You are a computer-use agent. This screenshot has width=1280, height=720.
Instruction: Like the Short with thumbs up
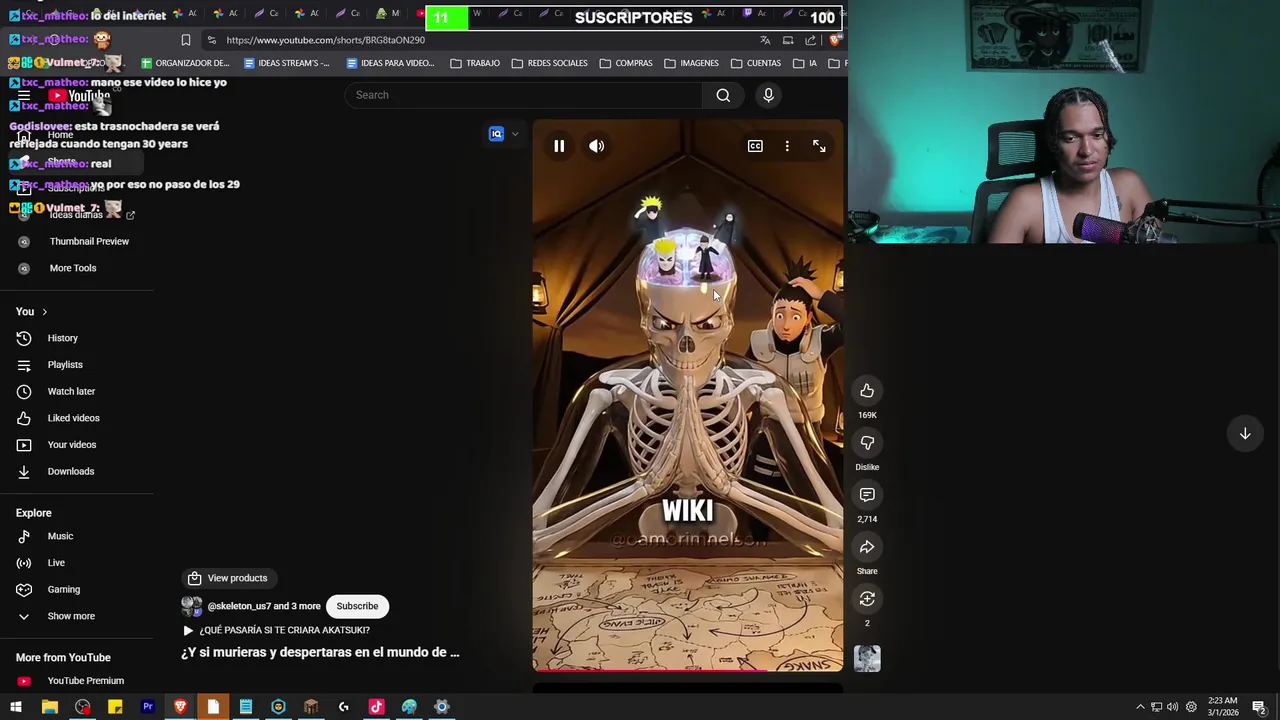pyautogui.click(x=867, y=391)
